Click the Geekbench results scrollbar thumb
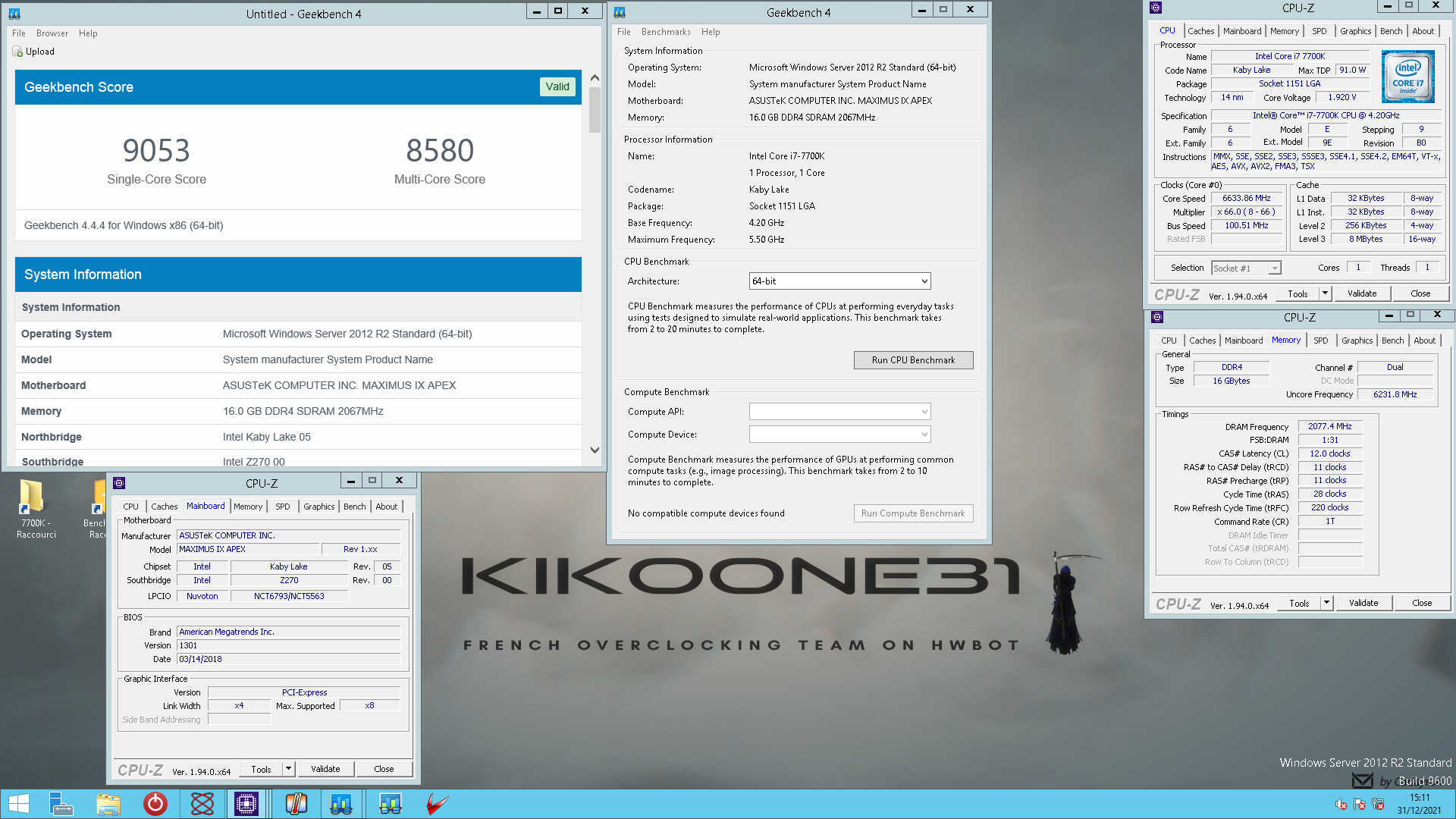The height and width of the screenshot is (819, 1456). pyautogui.click(x=595, y=110)
